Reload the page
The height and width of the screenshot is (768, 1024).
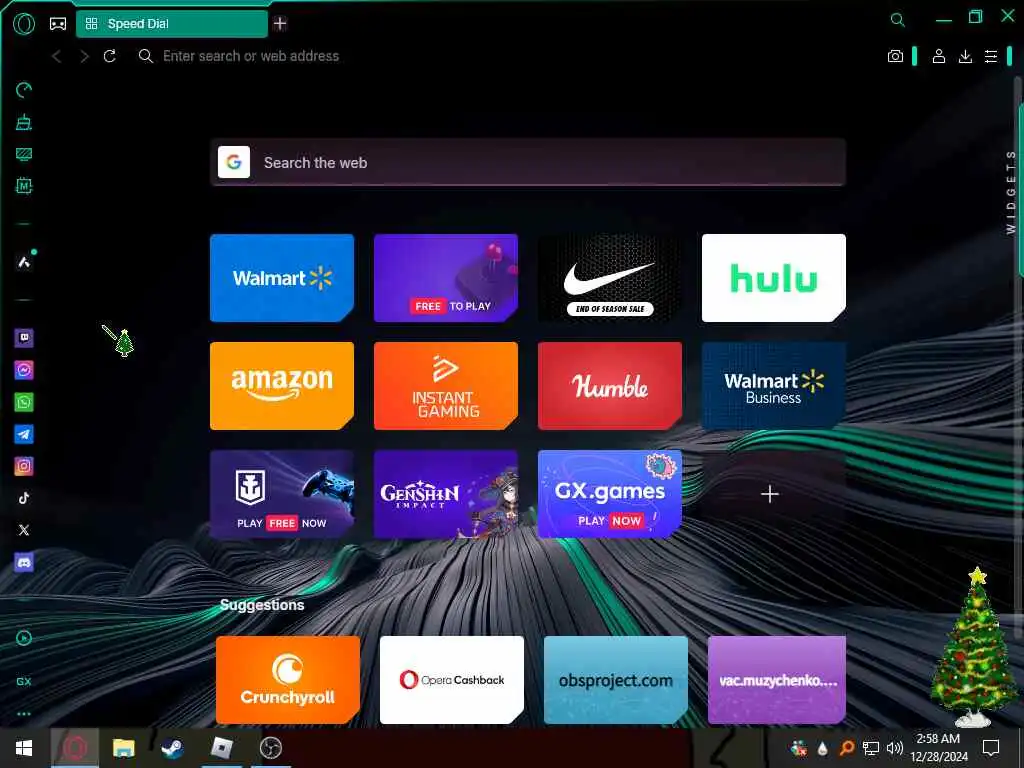tap(110, 56)
